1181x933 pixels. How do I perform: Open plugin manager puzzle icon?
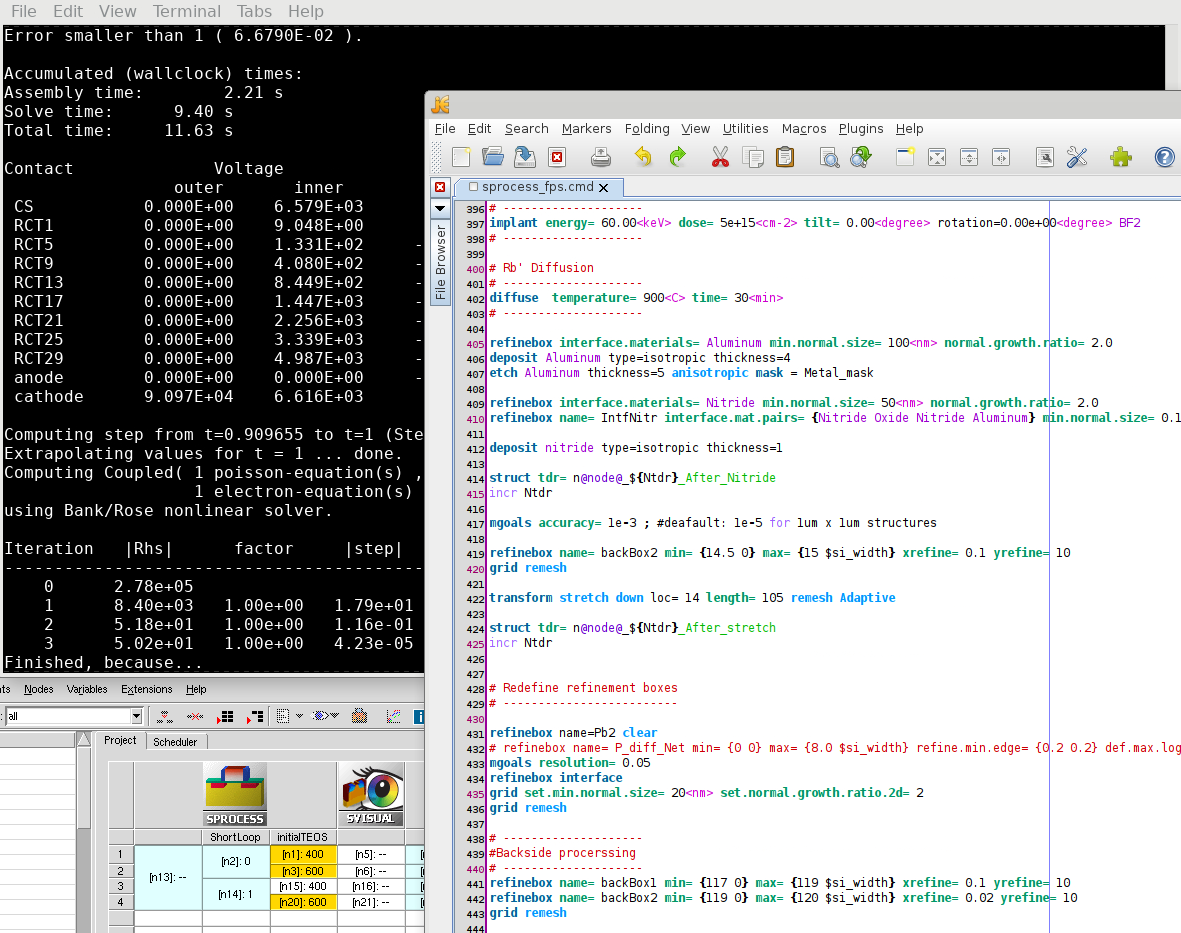(x=1121, y=157)
